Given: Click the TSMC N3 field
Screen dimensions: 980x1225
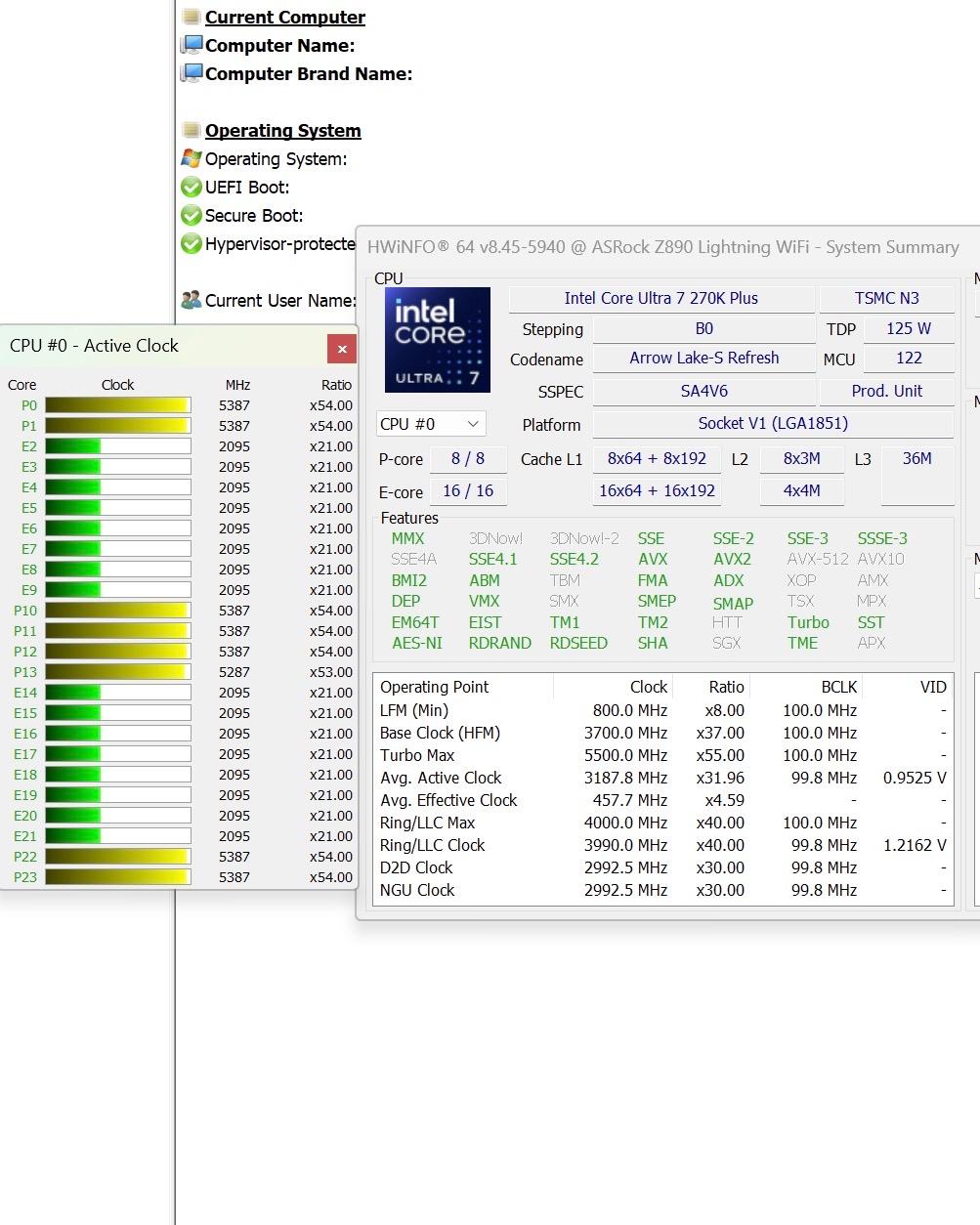Looking at the screenshot, I should coord(887,299).
